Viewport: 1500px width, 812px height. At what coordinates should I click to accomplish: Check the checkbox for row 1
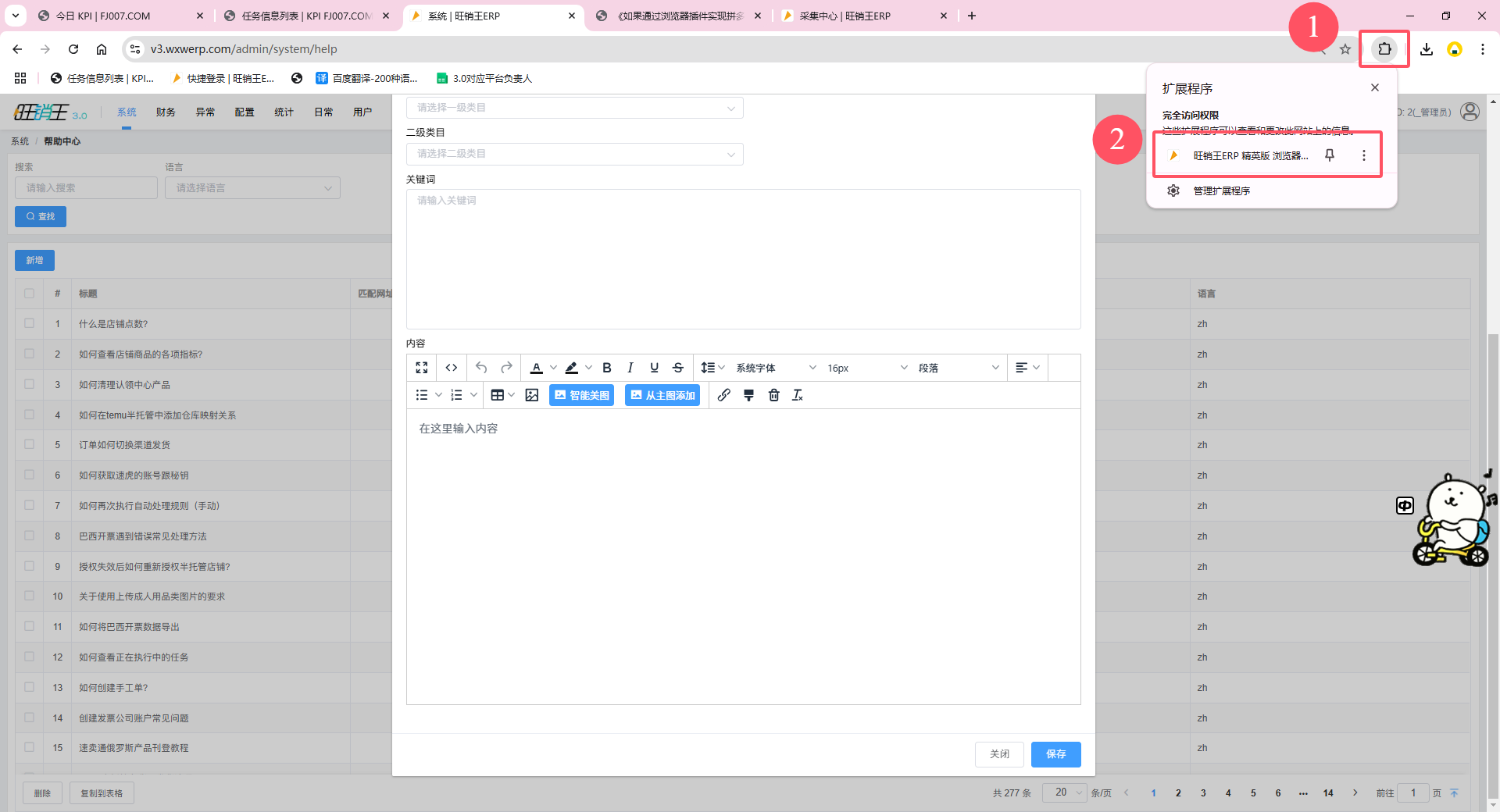[30, 323]
